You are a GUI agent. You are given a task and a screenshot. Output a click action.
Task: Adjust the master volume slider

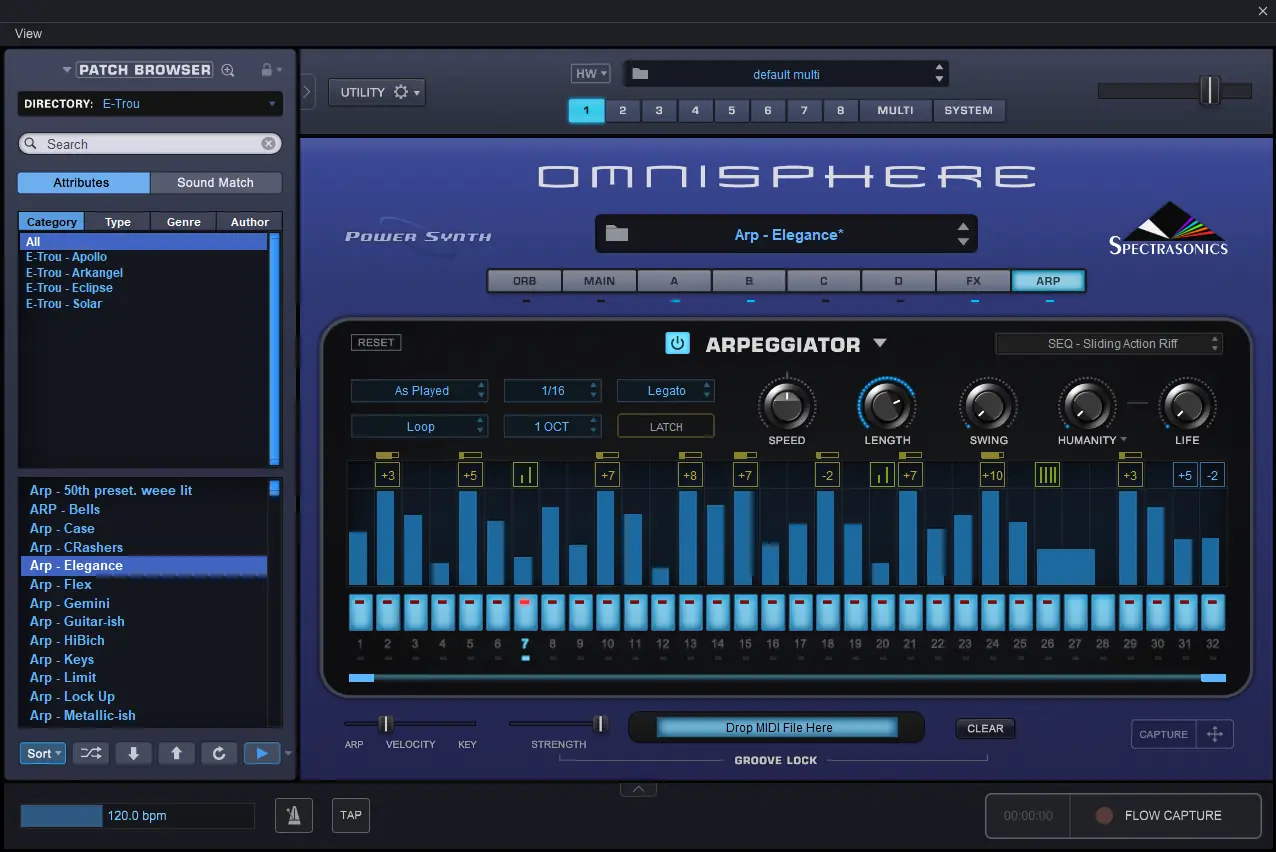[x=1175, y=91]
